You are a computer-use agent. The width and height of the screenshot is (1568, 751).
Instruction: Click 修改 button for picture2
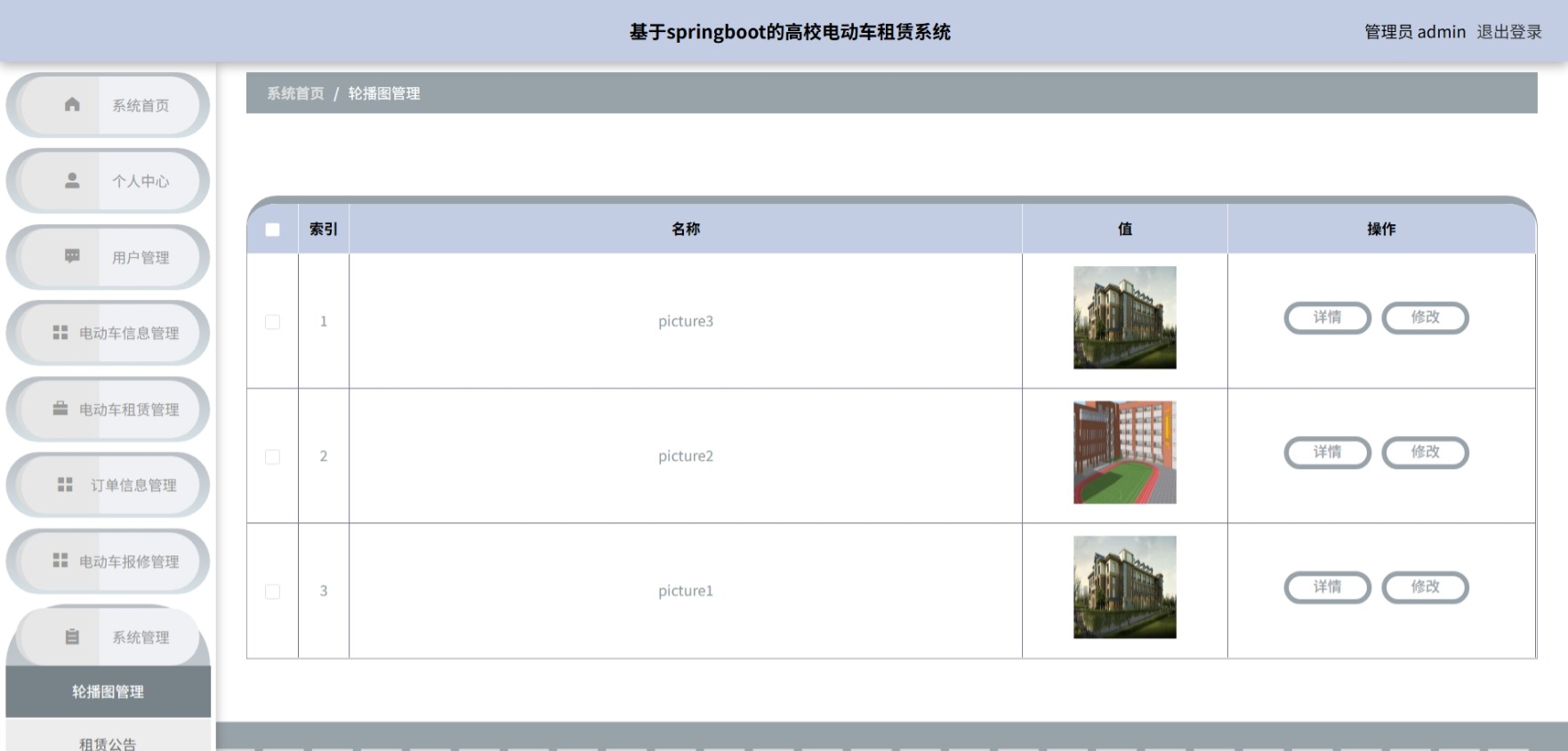point(1425,452)
